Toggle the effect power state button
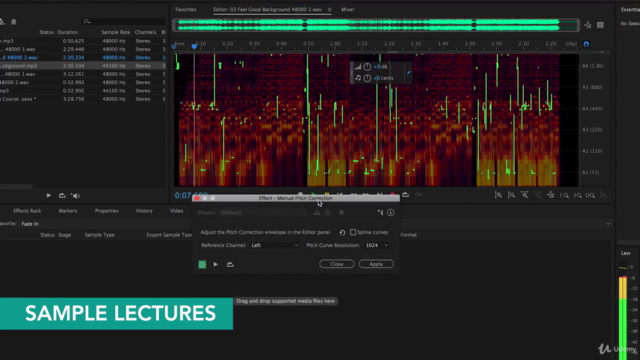 point(202,264)
